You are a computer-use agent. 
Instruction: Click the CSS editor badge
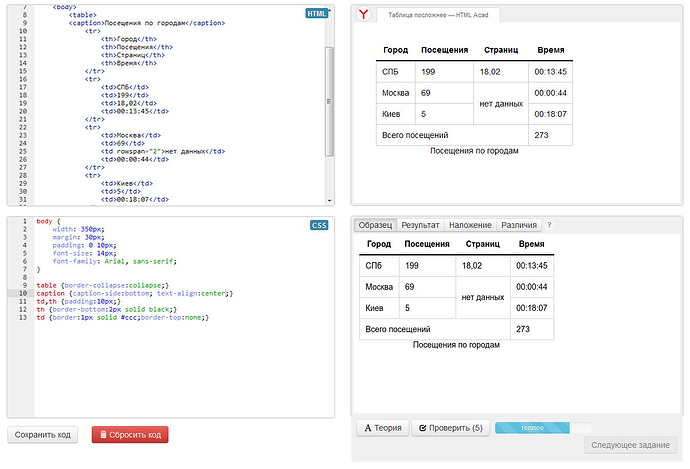[x=319, y=225]
